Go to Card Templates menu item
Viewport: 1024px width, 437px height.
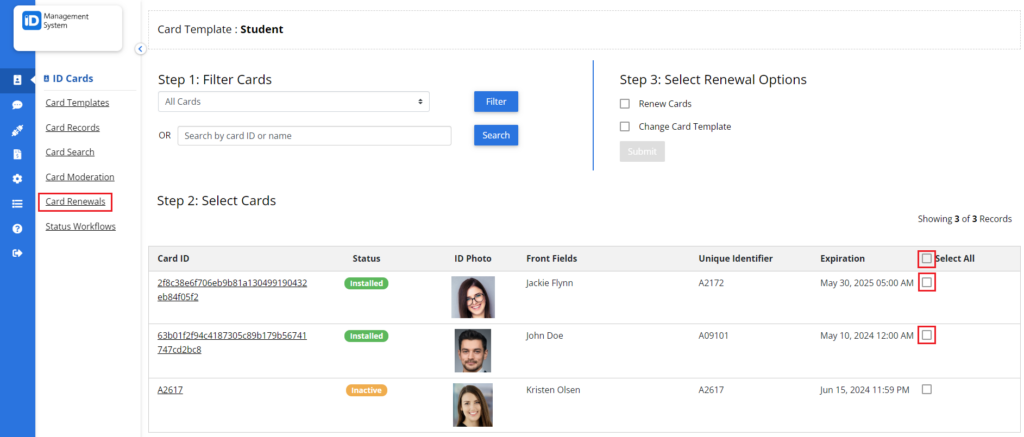tap(77, 103)
